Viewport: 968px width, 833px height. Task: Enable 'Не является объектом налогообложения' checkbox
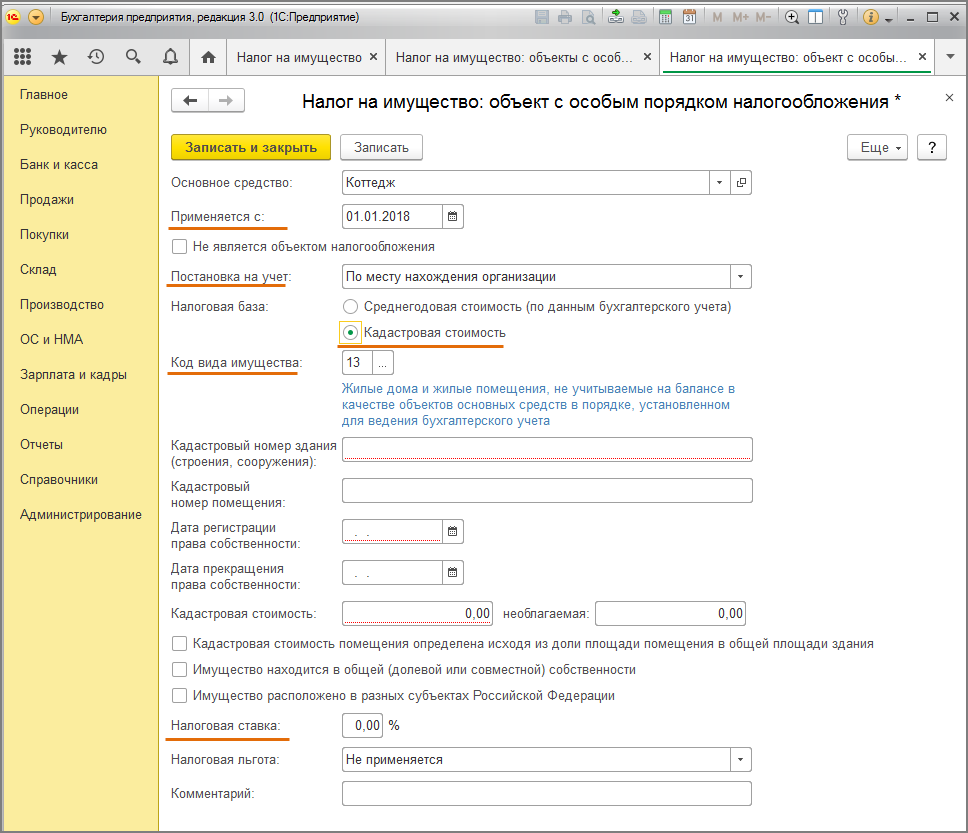[180, 246]
